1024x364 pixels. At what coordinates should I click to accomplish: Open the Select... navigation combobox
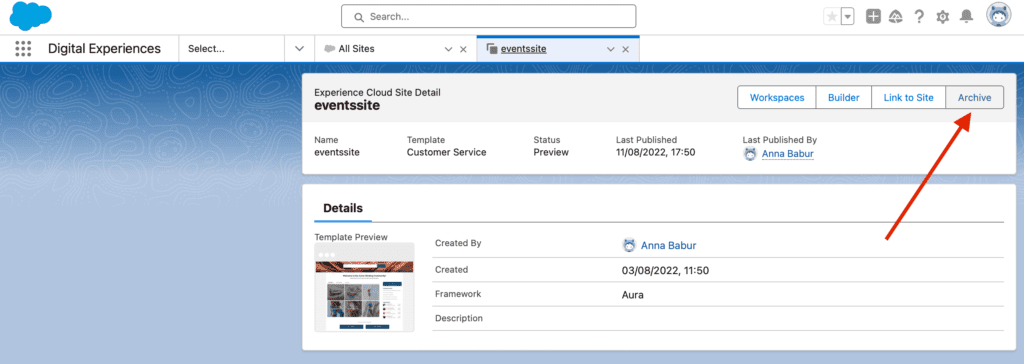click(232, 49)
